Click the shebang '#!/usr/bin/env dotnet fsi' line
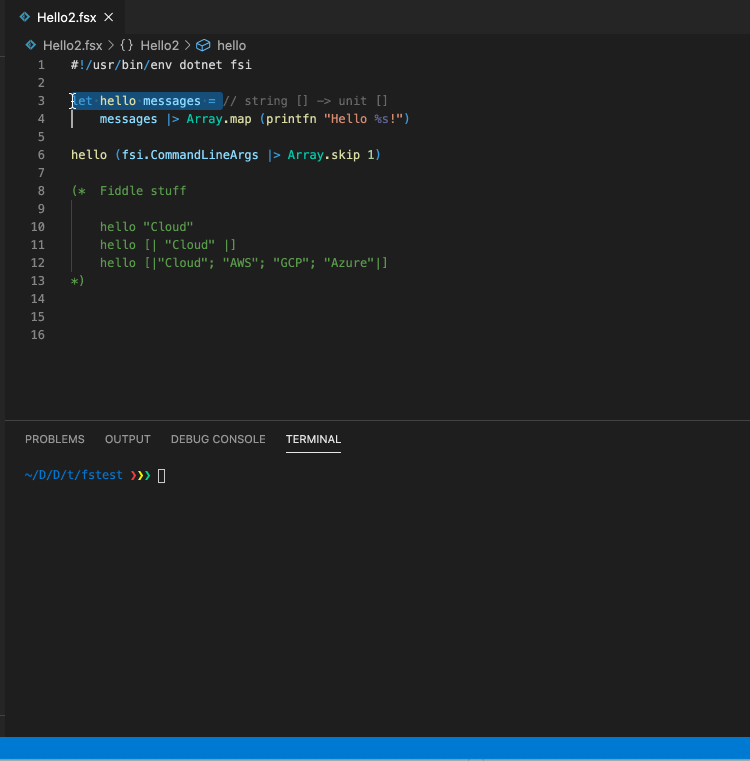Screen dimensions: 750x761 [x=161, y=65]
